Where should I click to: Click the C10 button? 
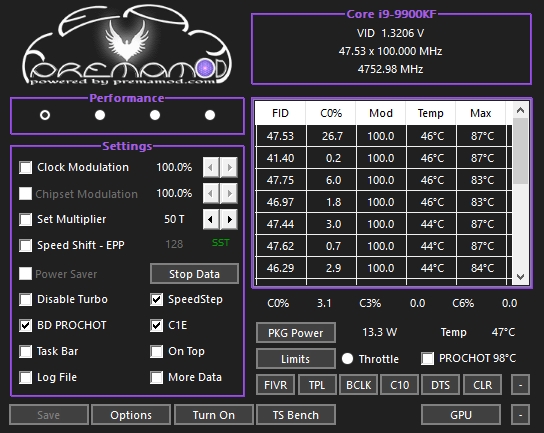[399, 385]
